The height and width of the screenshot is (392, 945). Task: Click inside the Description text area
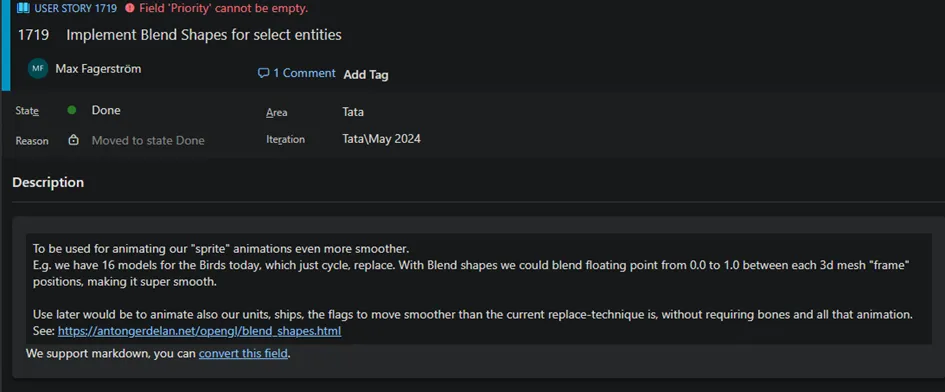tap(479, 289)
